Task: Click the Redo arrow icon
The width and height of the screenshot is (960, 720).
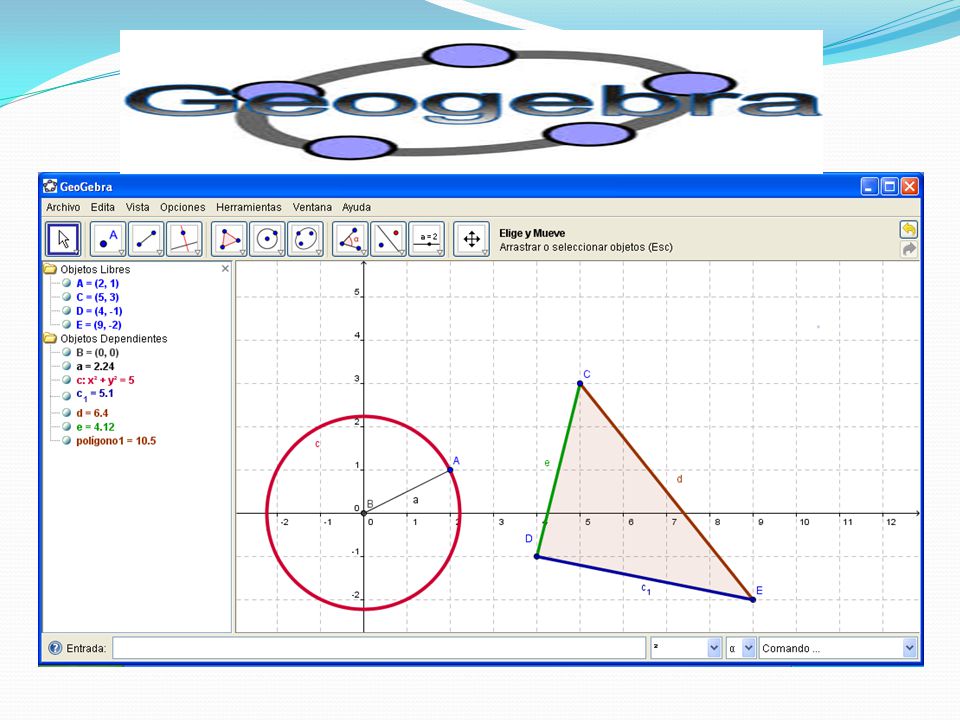Action: 909,249
